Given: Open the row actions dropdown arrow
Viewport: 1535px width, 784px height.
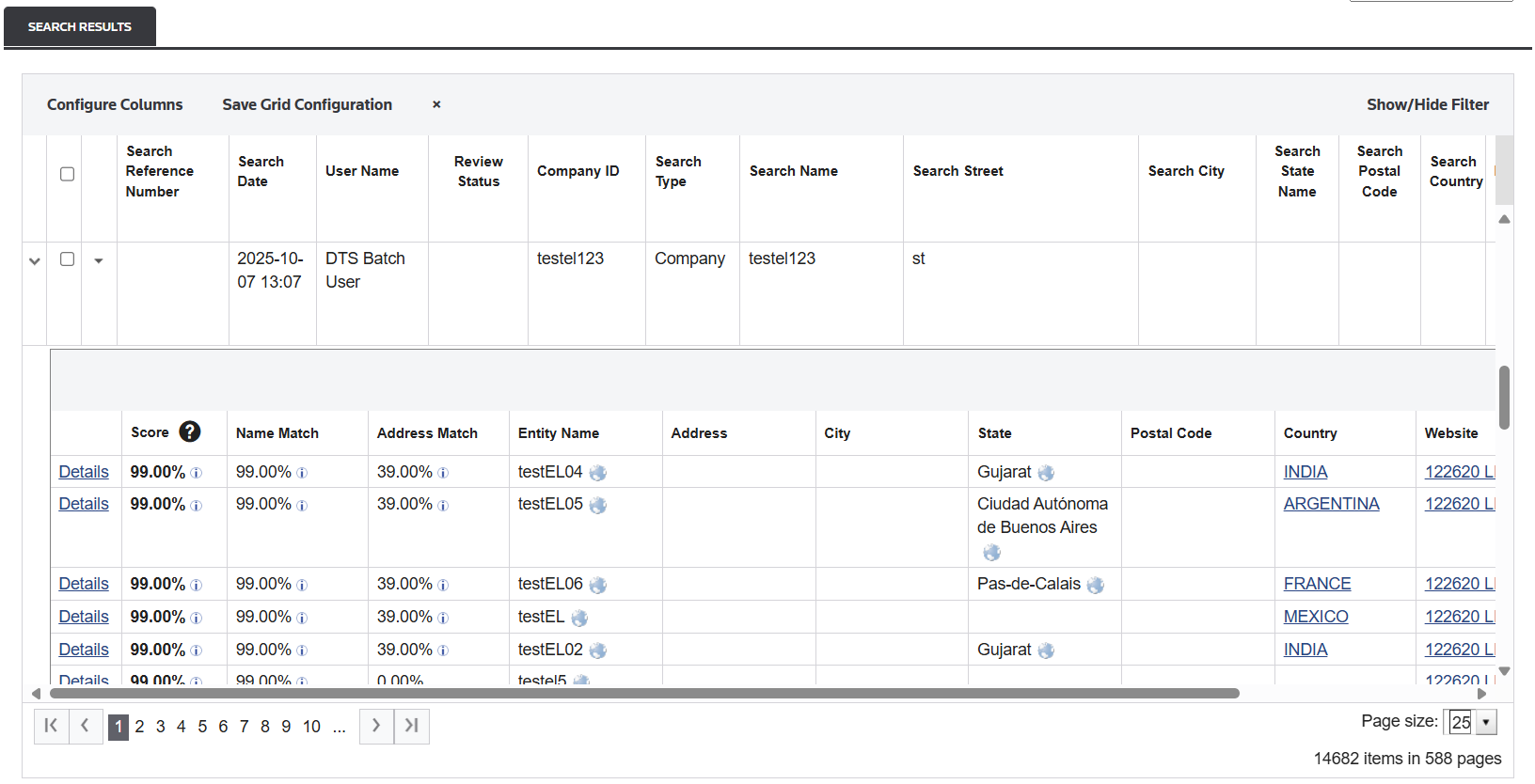Looking at the screenshot, I should (99, 260).
